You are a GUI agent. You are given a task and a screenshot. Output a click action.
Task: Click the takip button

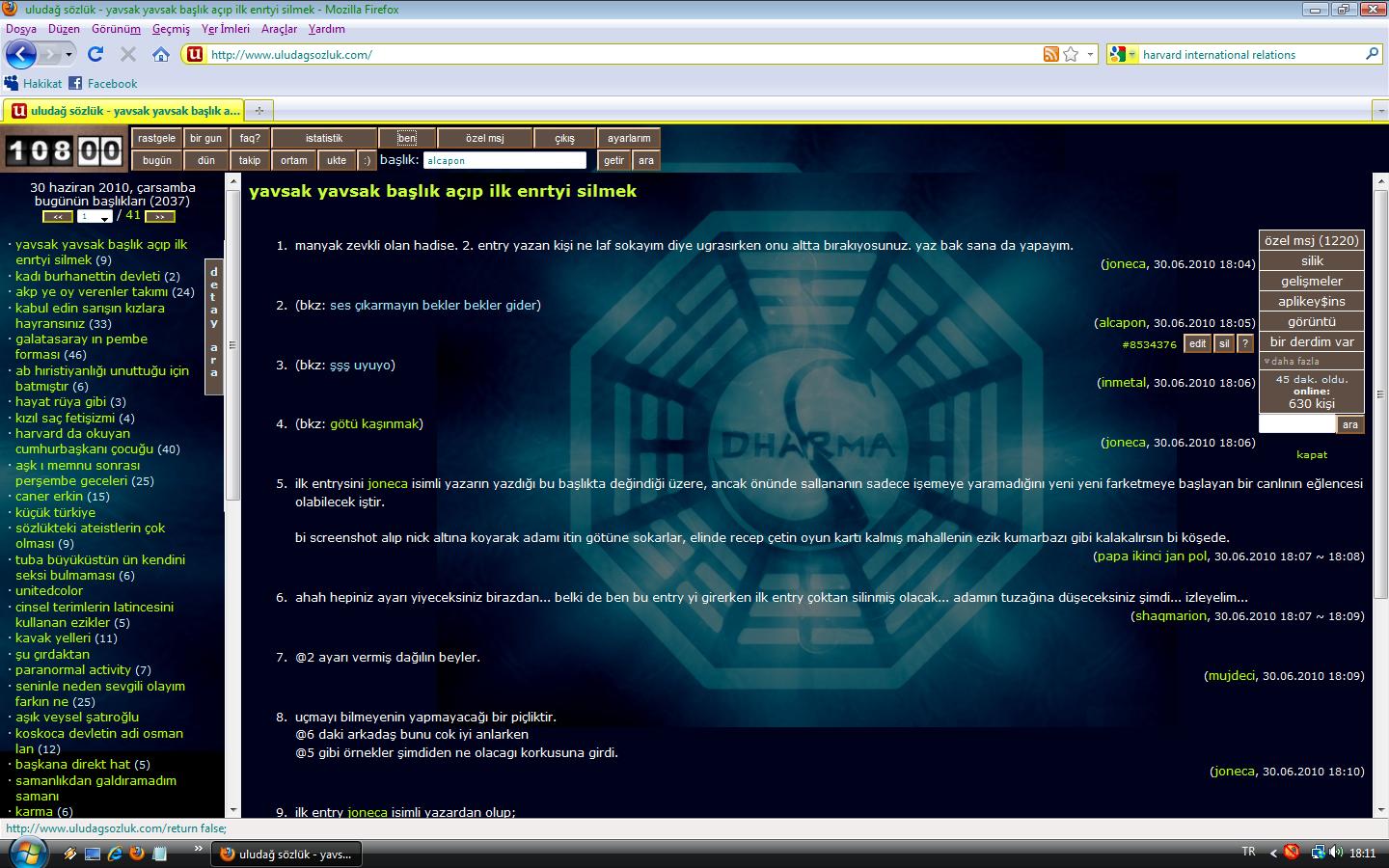[x=250, y=161]
